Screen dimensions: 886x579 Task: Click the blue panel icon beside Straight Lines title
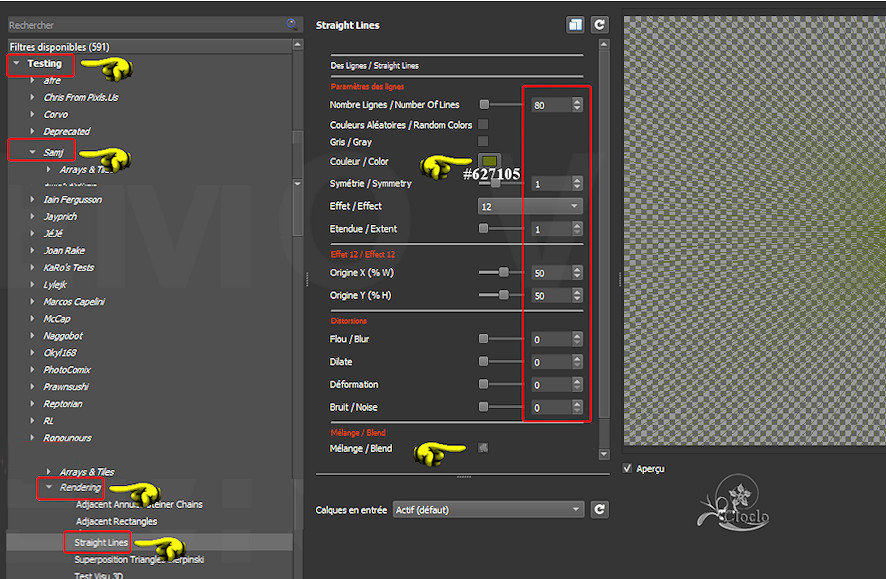coord(575,25)
